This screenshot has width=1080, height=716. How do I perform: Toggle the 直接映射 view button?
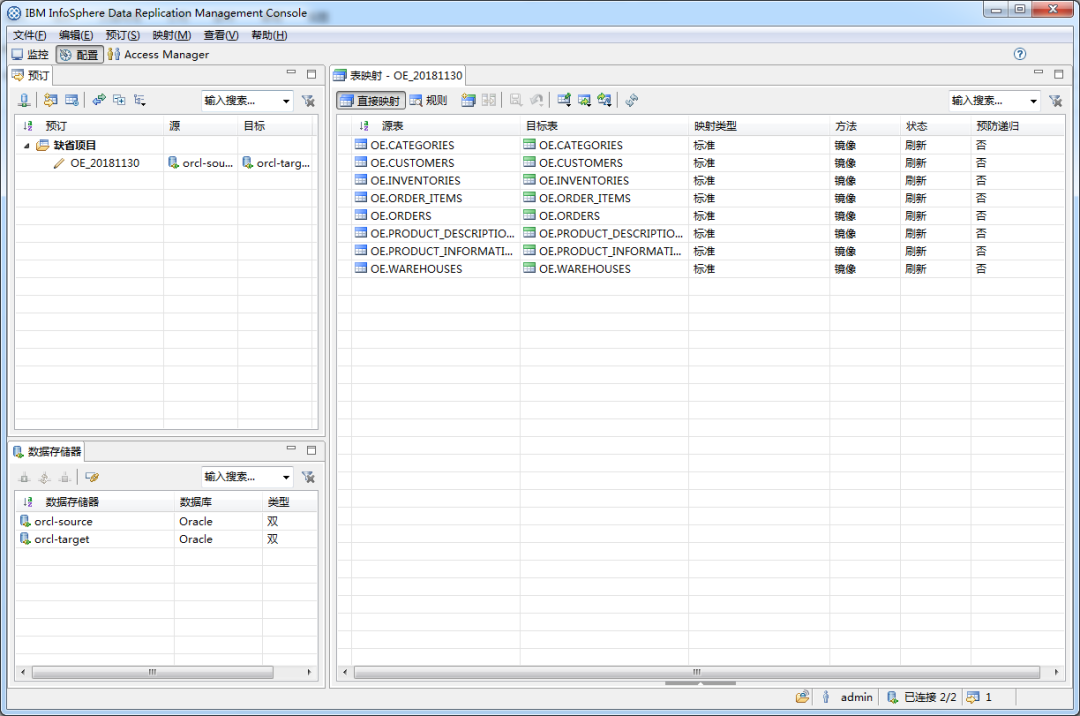(x=371, y=101)
